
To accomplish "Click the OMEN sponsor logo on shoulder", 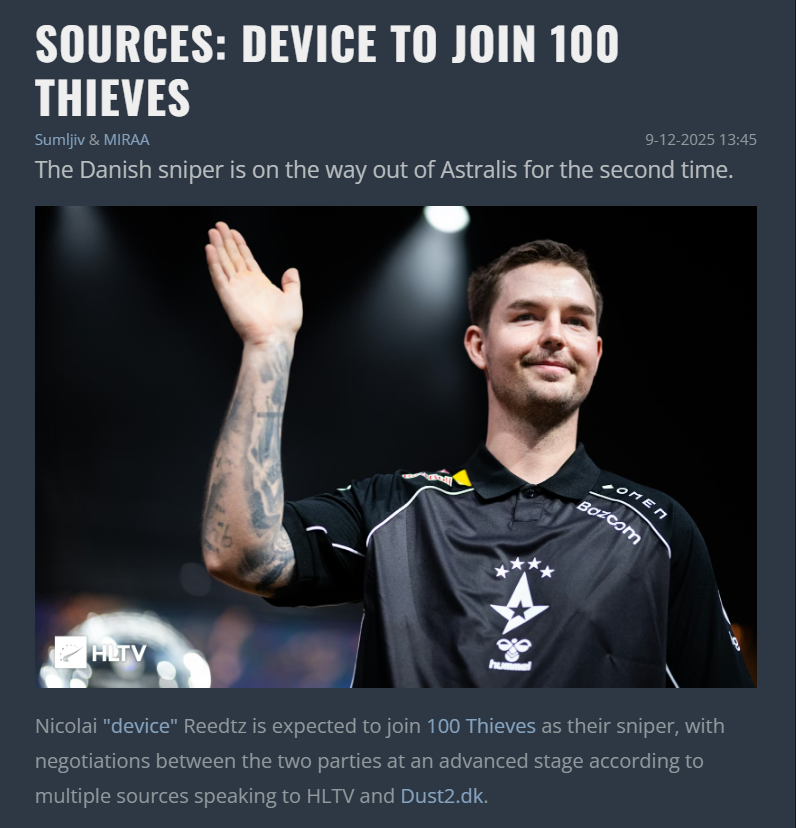I will pyautogui.click(x=634, y=500).
